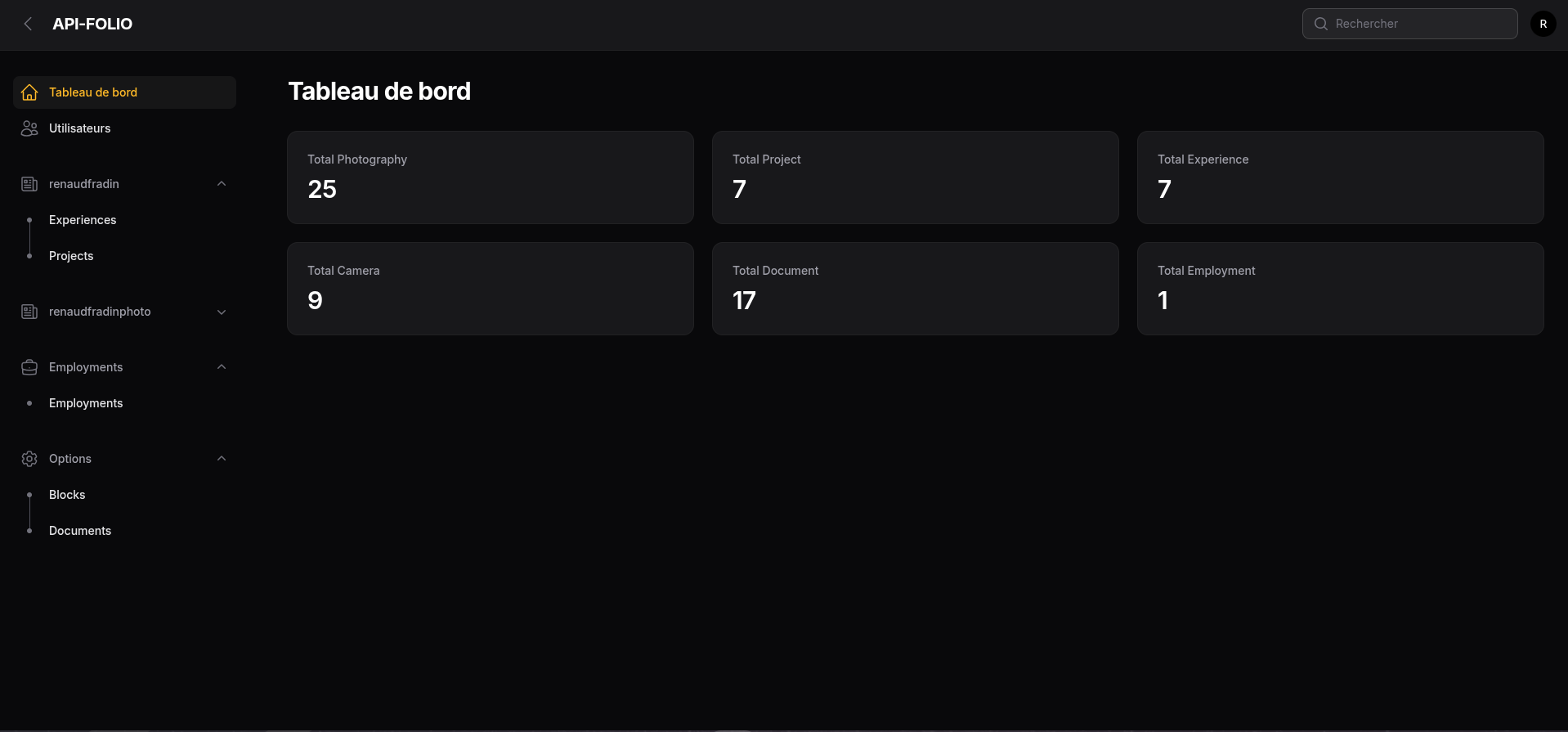Open the Projects submenu item
1568x732 pixels.
click(x=71, y=256)
